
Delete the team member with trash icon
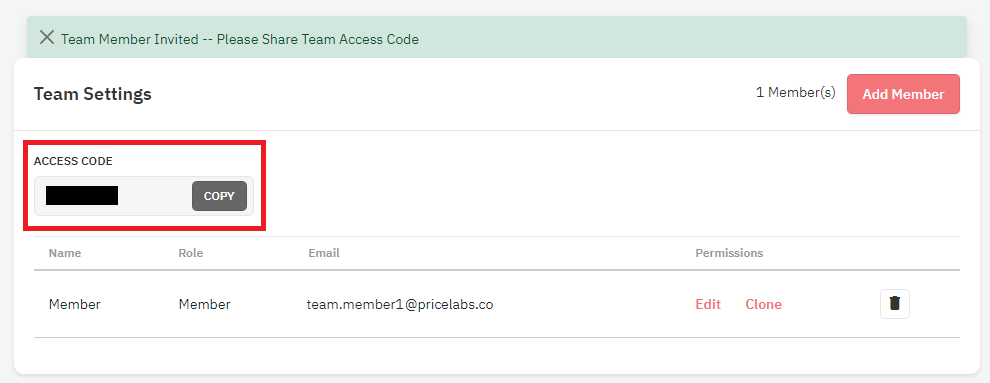click(895, 303)
